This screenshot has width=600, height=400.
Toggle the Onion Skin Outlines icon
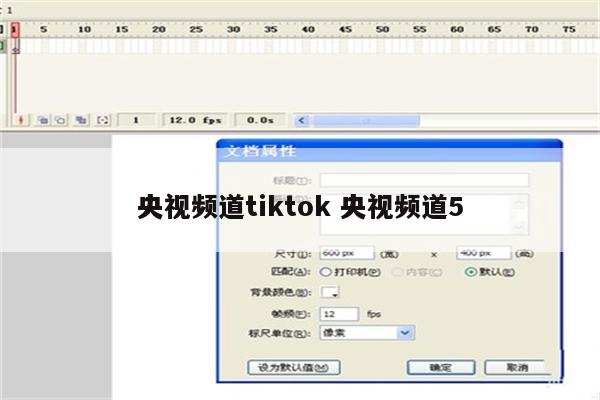pos(60,120)
